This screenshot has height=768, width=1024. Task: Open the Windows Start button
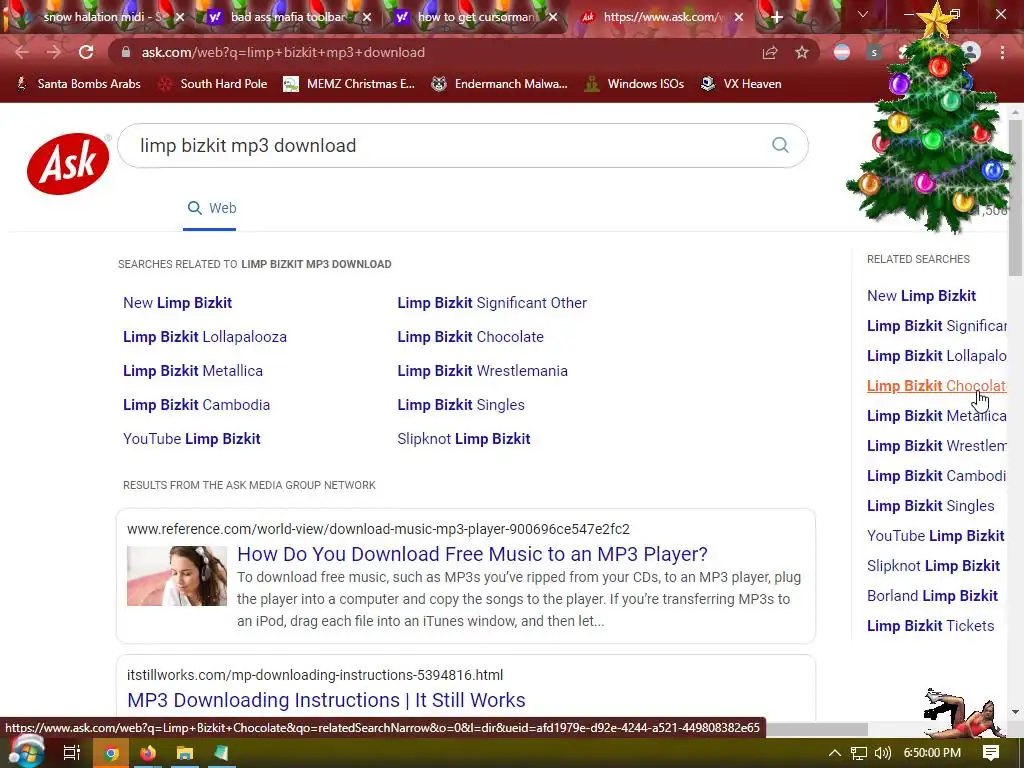26,752
